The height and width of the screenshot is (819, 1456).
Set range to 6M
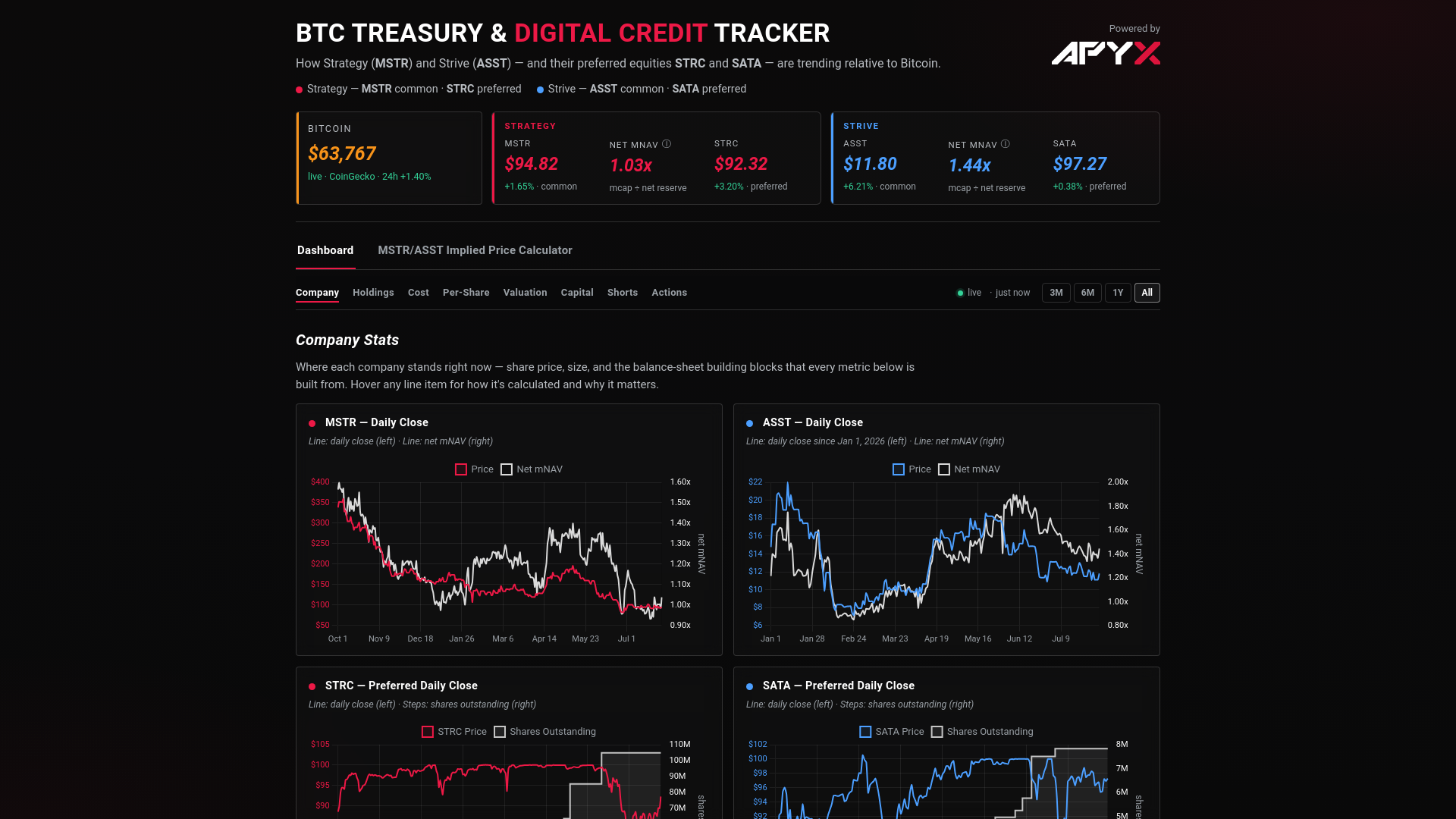1087,293
